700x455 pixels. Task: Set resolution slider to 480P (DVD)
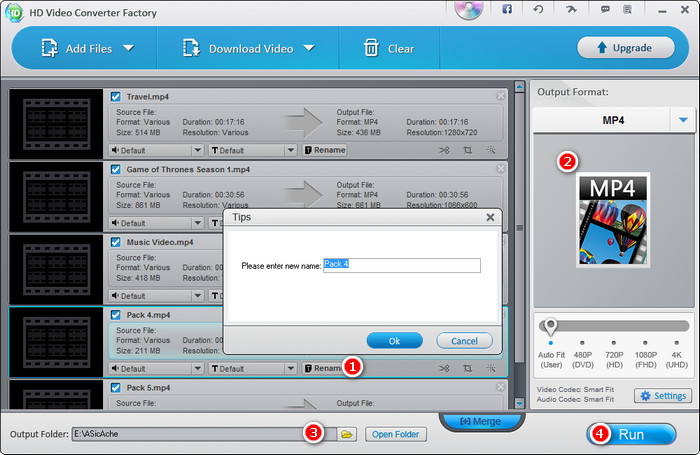click(582, 343)
